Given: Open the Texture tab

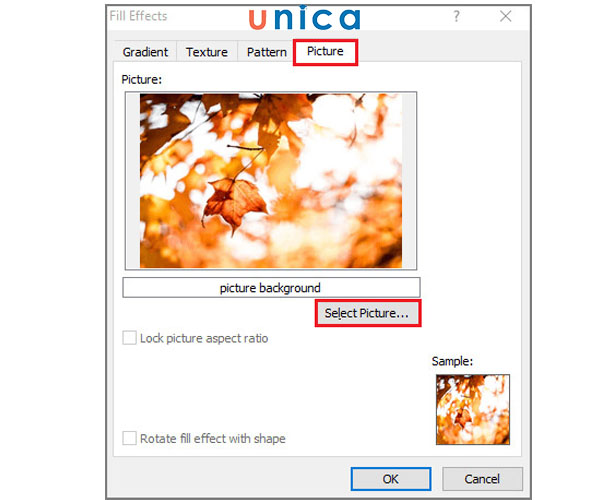Looking at the screenshot, I should coord(207,52).
